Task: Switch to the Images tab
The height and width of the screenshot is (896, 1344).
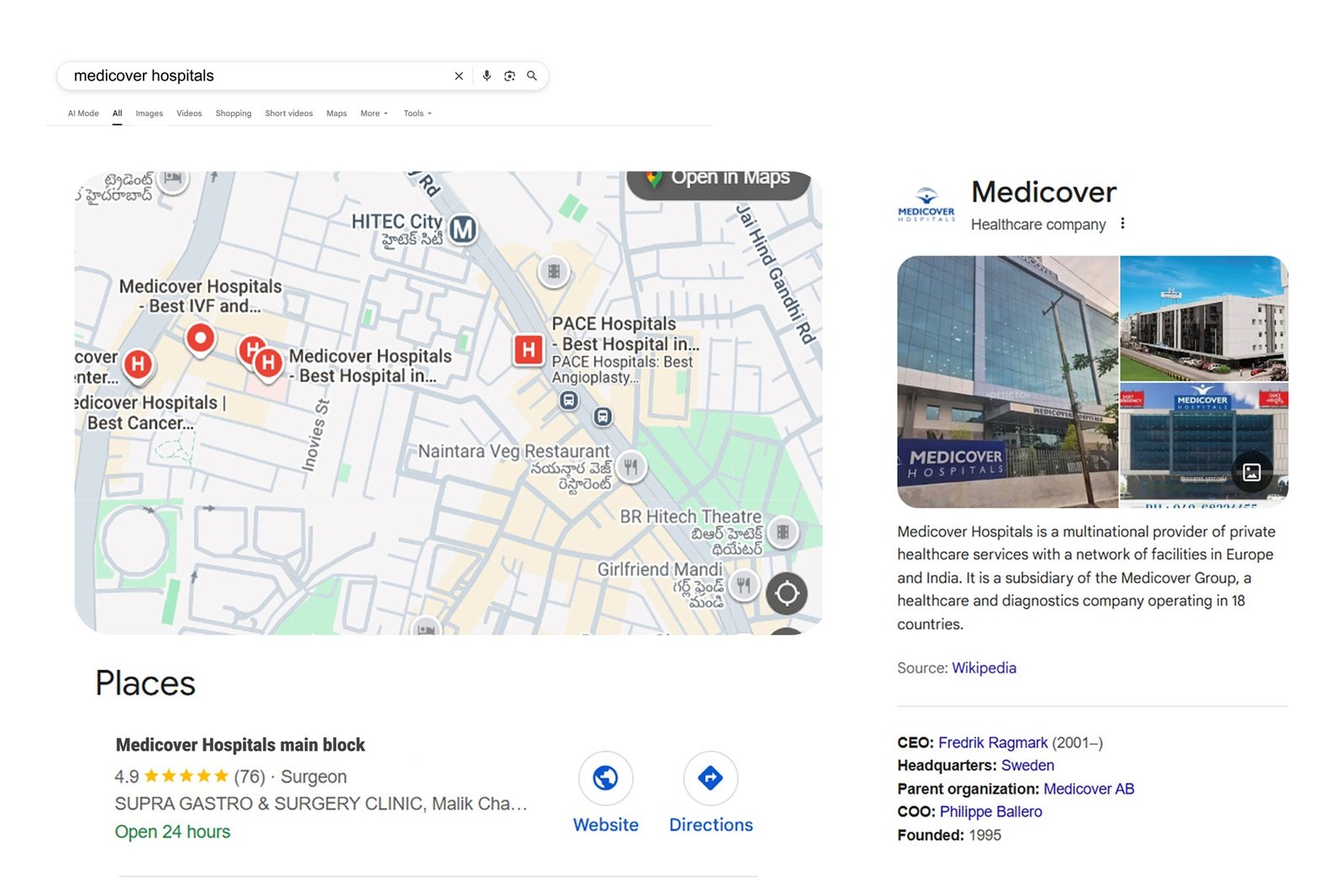Action: tap(149, 113)
